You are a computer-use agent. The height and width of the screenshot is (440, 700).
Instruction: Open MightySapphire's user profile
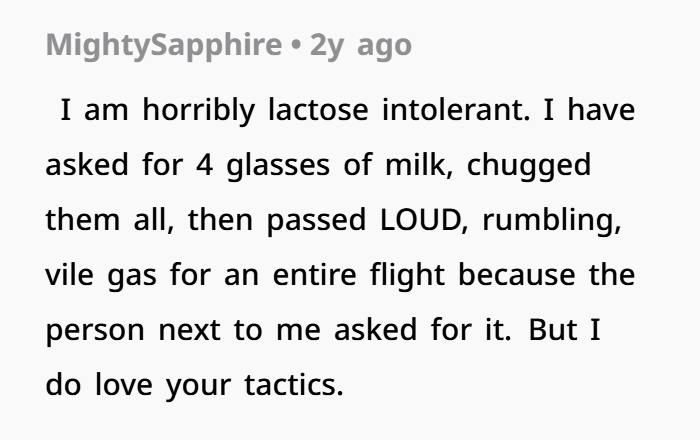tap(164, 45)
